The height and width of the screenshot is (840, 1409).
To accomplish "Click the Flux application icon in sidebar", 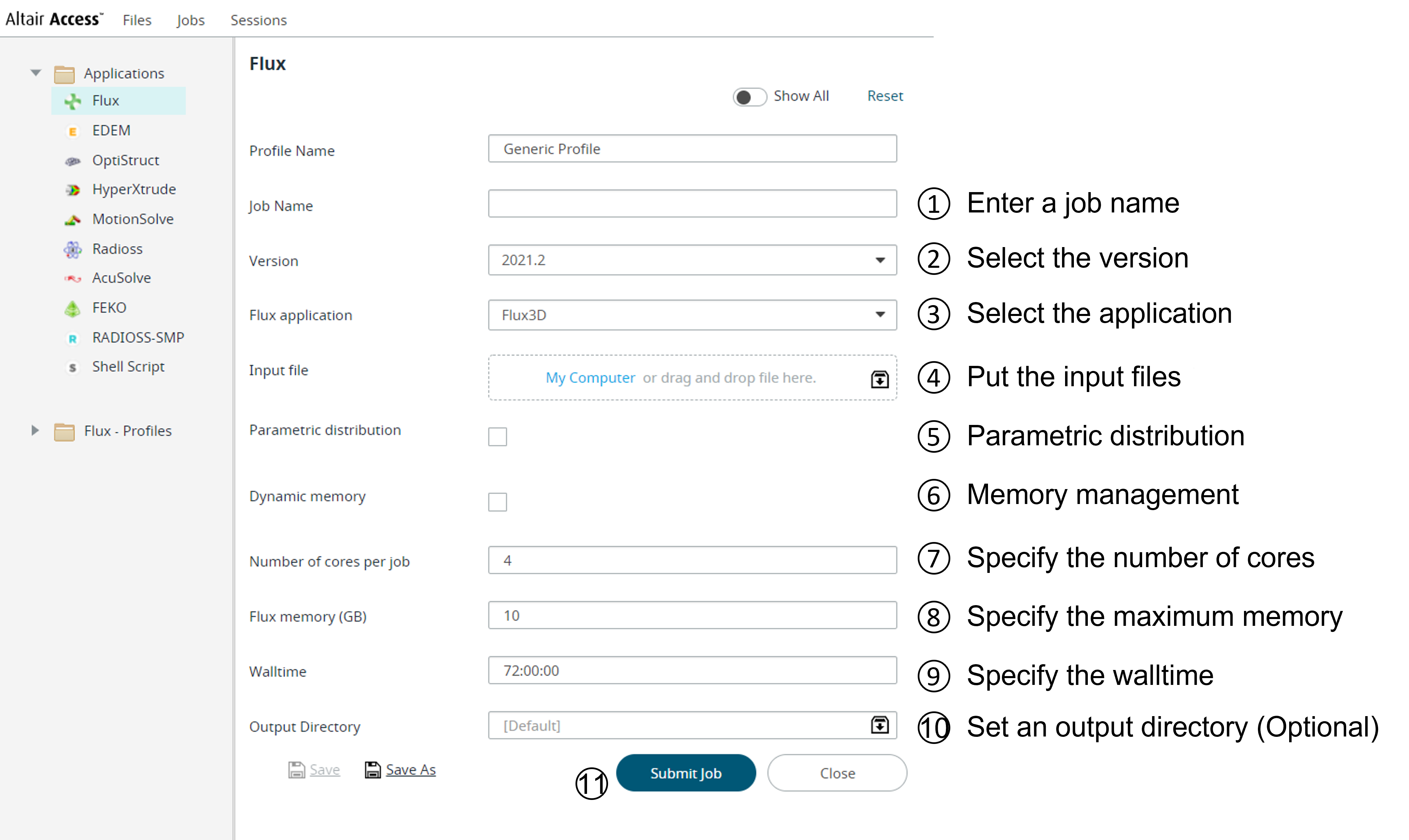I will click(x=72, y=101).
